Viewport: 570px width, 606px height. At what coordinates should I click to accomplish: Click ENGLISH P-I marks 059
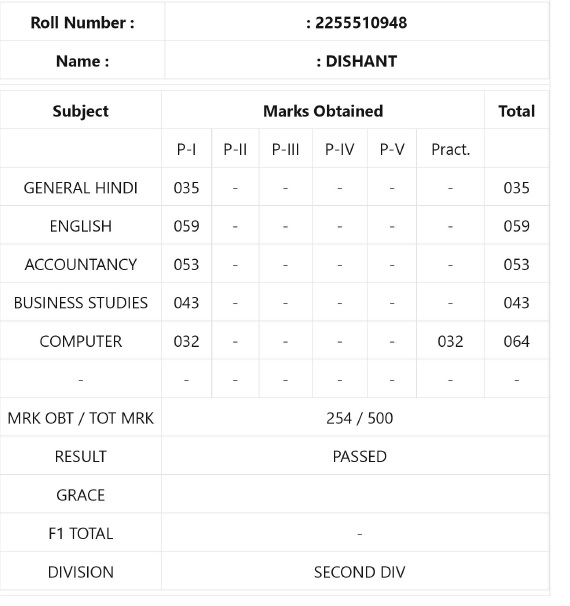[x=186, y=226]
